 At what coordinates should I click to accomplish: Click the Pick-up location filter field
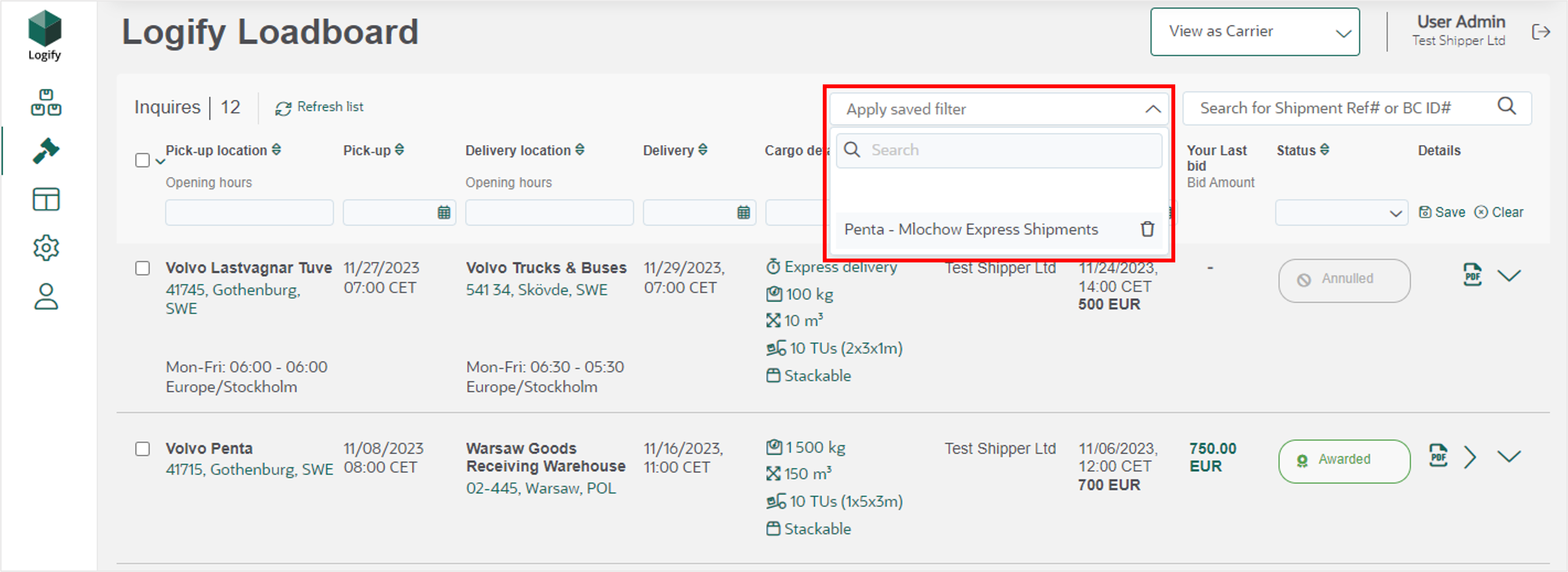[250, 213]
